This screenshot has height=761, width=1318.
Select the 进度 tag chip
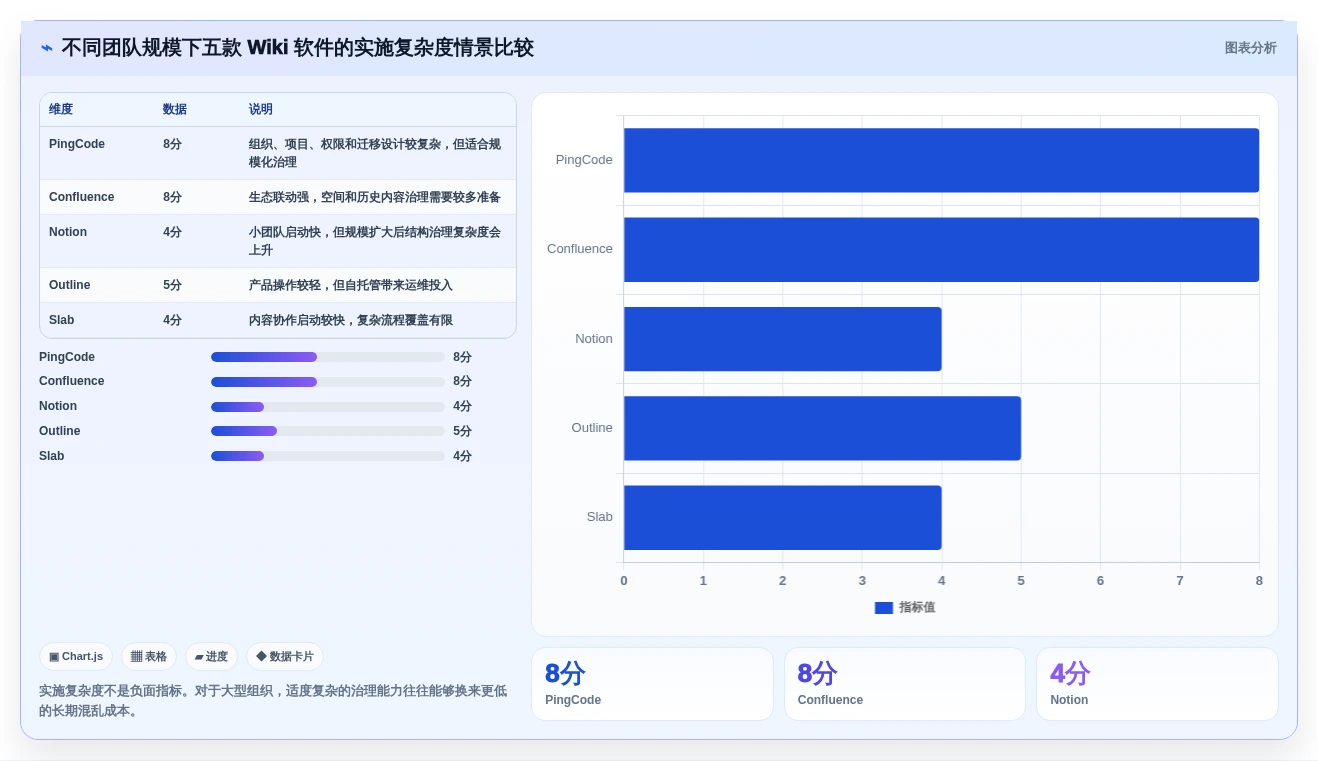(x=211, y=657)
